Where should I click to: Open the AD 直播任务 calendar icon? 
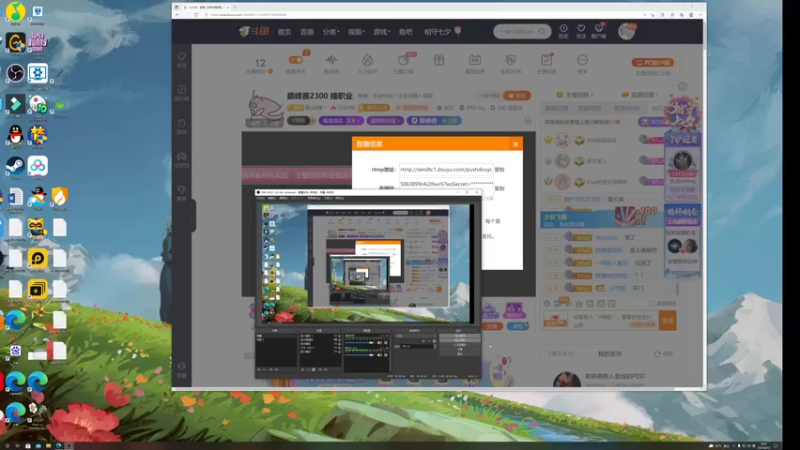click(x=474, y=60)
